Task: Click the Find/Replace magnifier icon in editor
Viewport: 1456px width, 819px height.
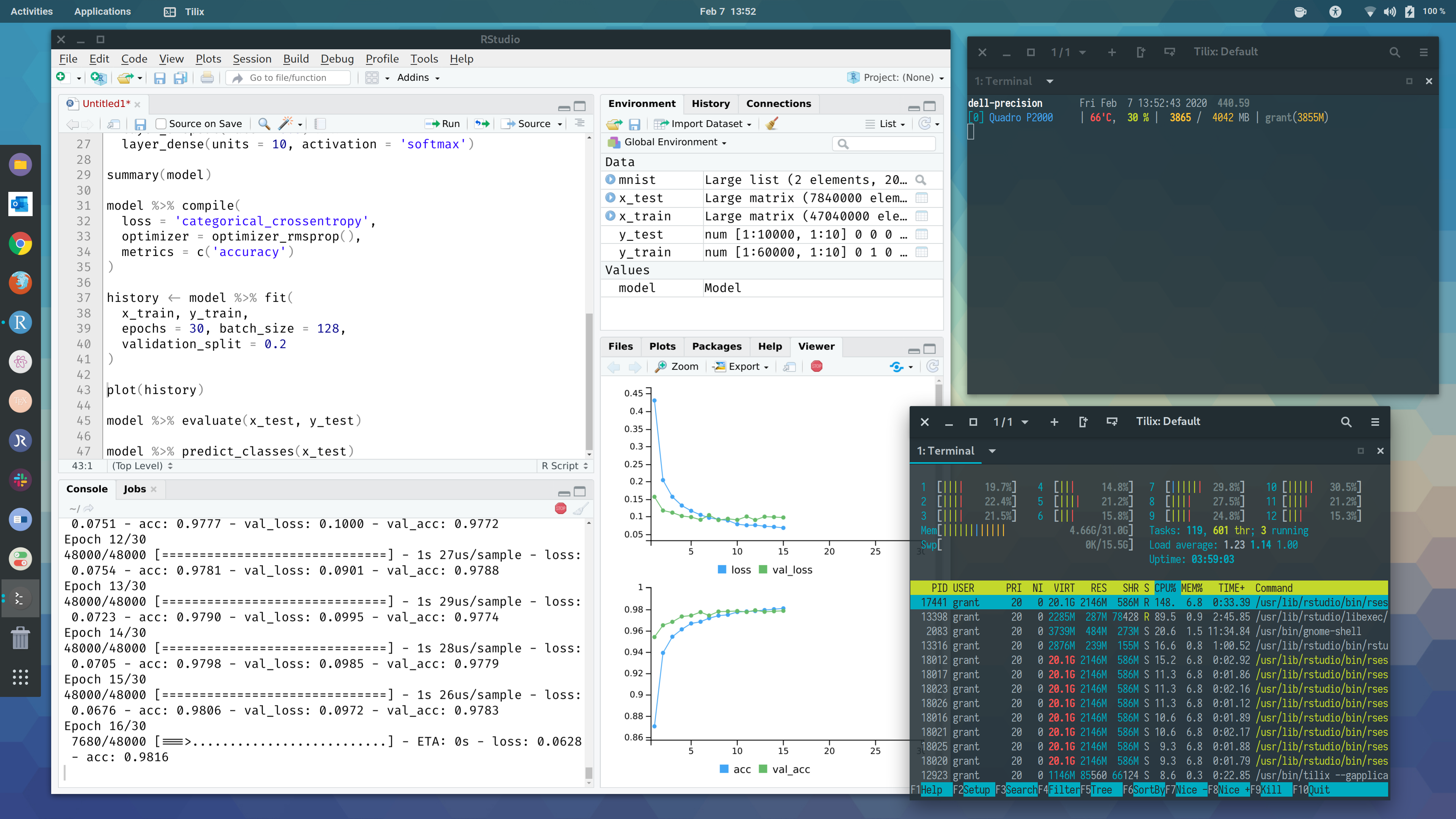Action: click(264, 124)
